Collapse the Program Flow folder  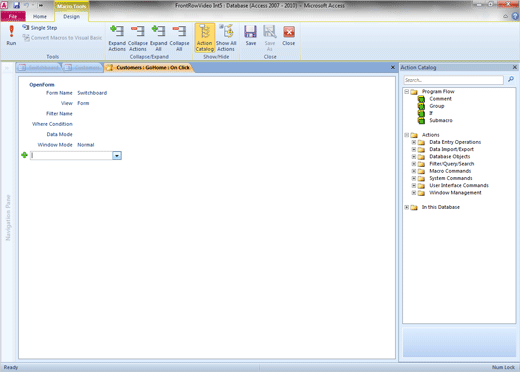(x=407, y=91)
